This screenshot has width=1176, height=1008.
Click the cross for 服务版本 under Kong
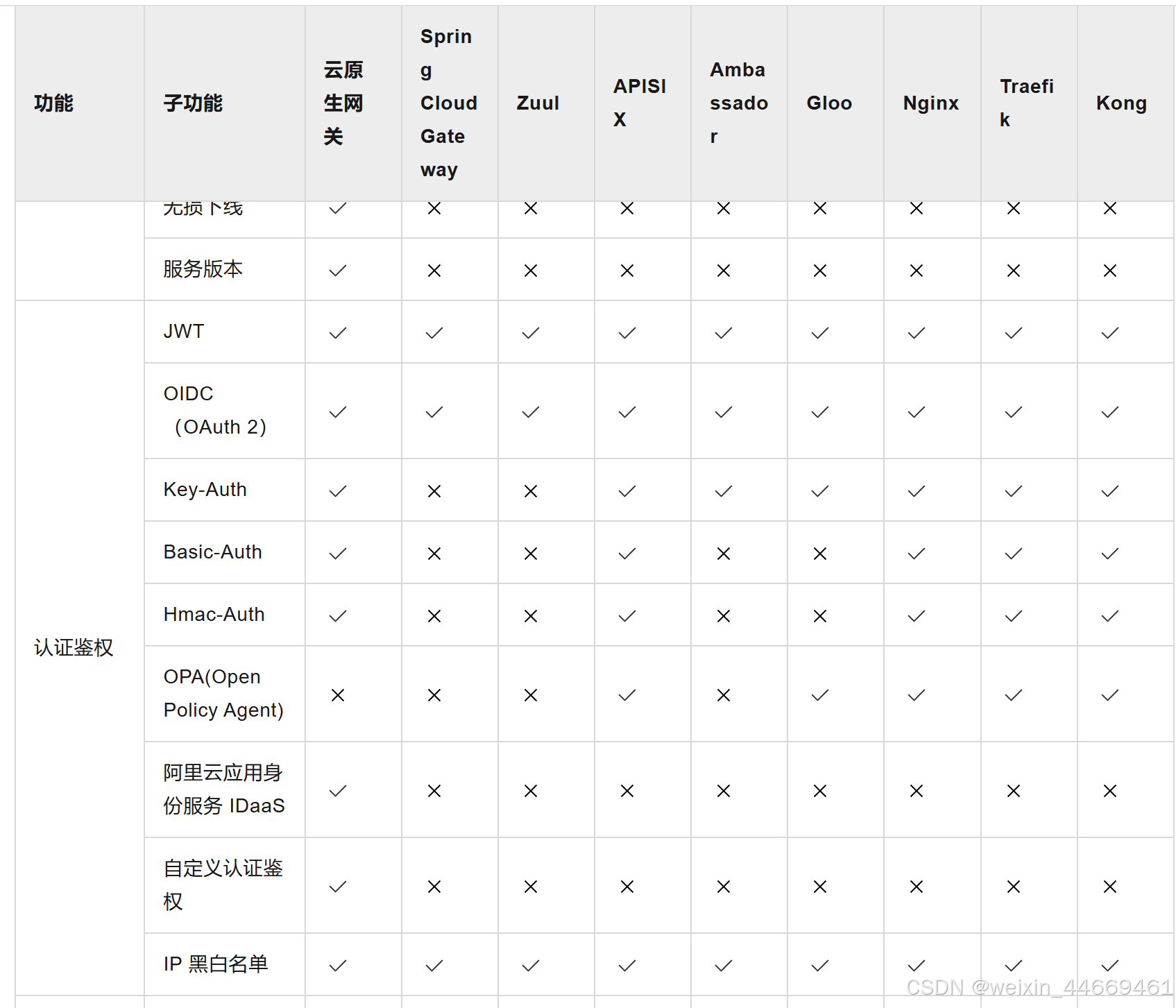pyautogui.click(x=1110, y=271)
